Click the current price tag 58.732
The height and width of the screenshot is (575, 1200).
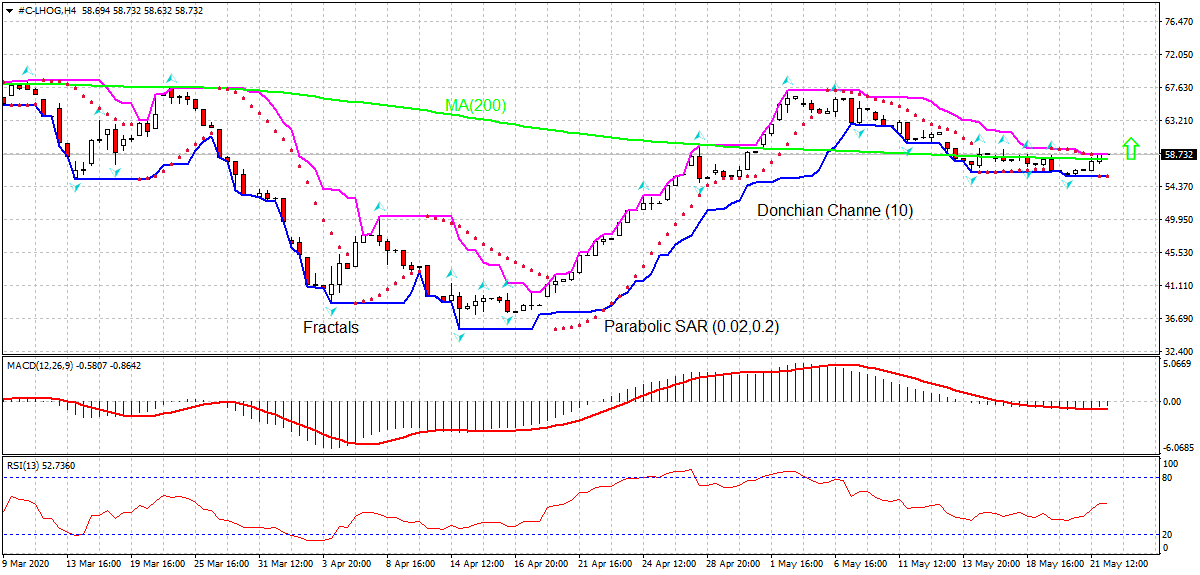[1179, 155]
